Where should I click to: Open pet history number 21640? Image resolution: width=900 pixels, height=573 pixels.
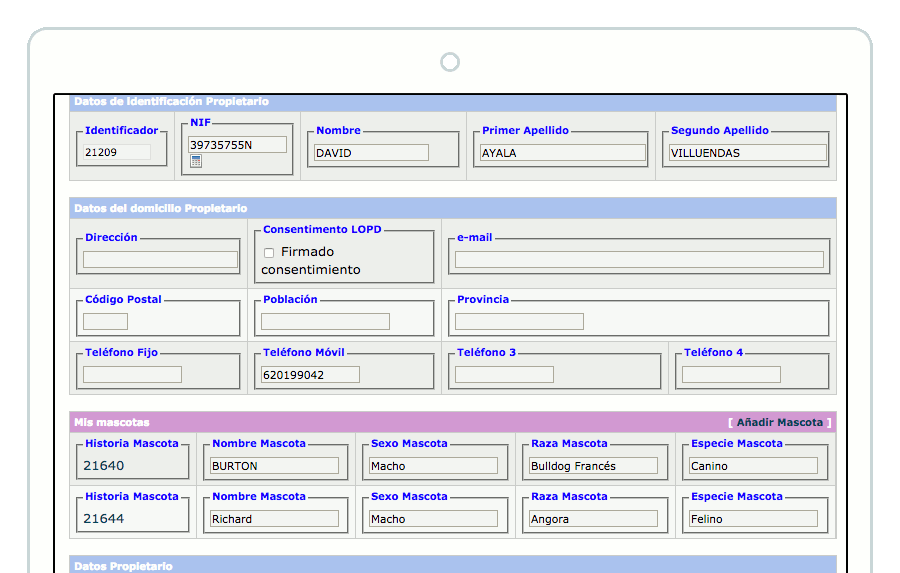104,466
